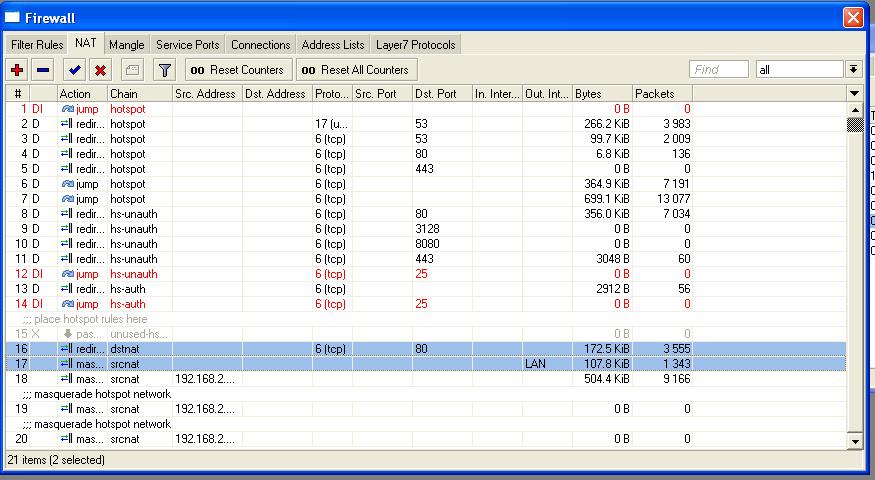The width and height of the screenshot is (875, 480).
Task: Select row 3 with 99.7 KiB bytes
Action: 426,138
